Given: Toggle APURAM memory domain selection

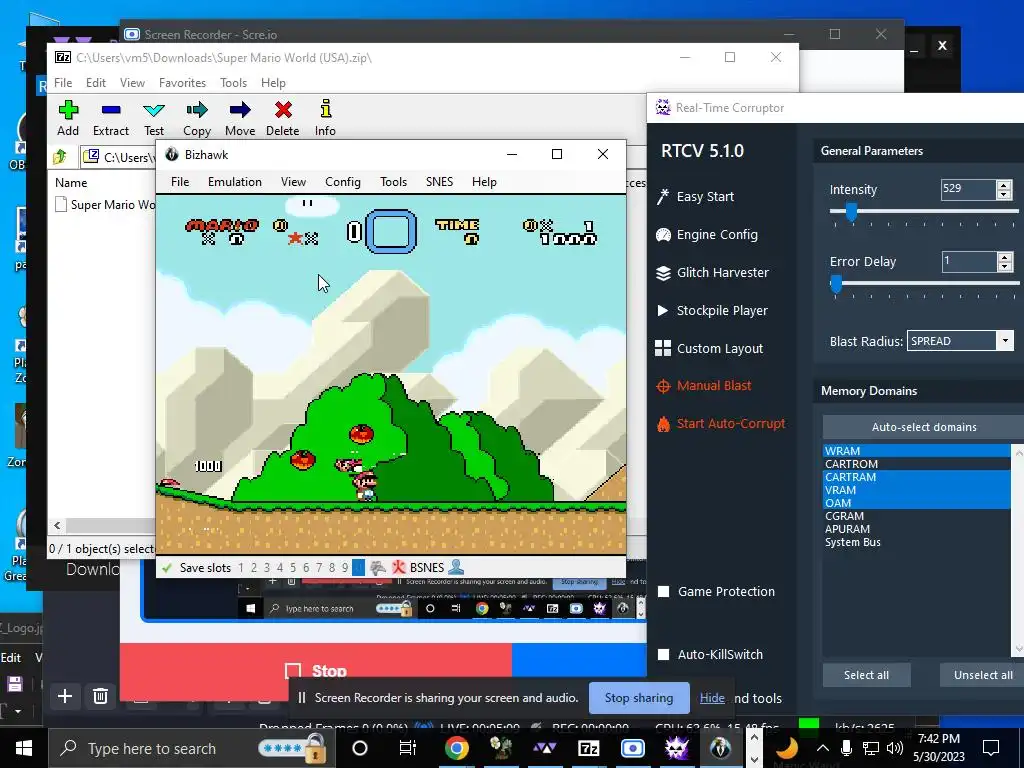Looking at the screenshot, I should point(916,530).
